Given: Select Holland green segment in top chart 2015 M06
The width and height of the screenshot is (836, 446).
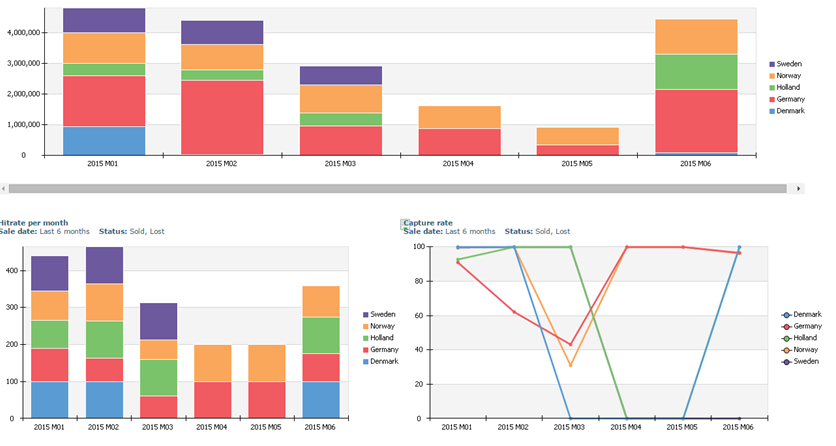Looking at the screenshot, I should tap(696, 72).
